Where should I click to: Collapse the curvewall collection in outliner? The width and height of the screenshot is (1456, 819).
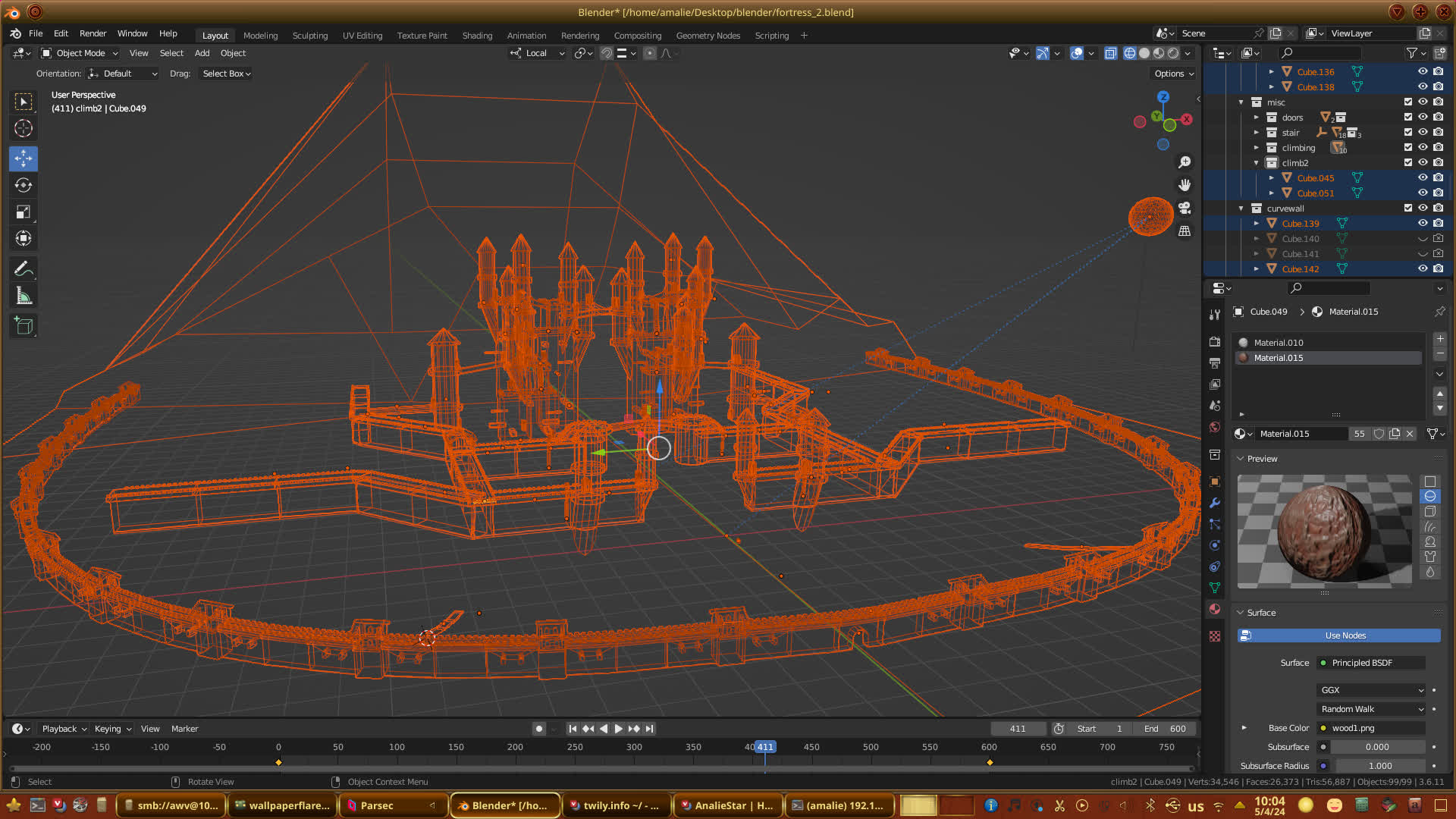pos(1241,209)
